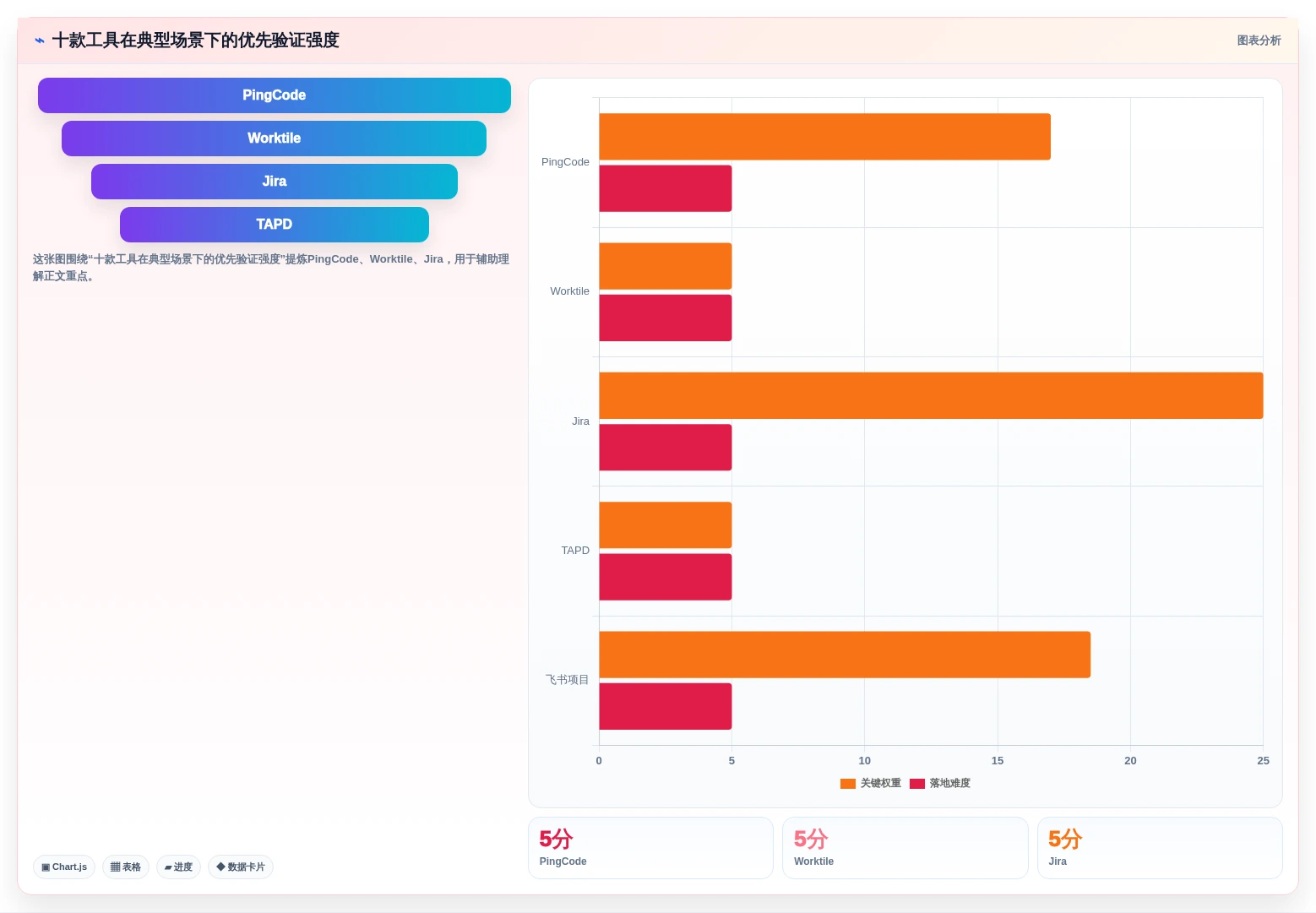This screenshot has width=1316, height=913.
Task: Click the 落地难度 legend text
Action: click(x=949, y=784)
